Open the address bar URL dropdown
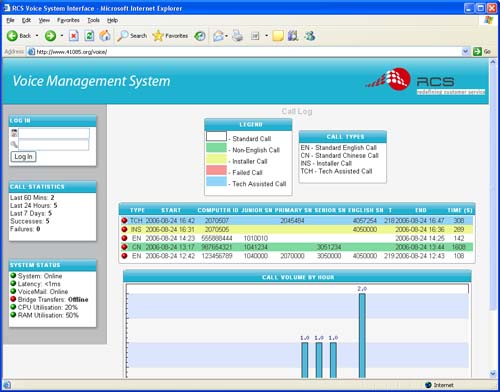 tap(466, 52)
